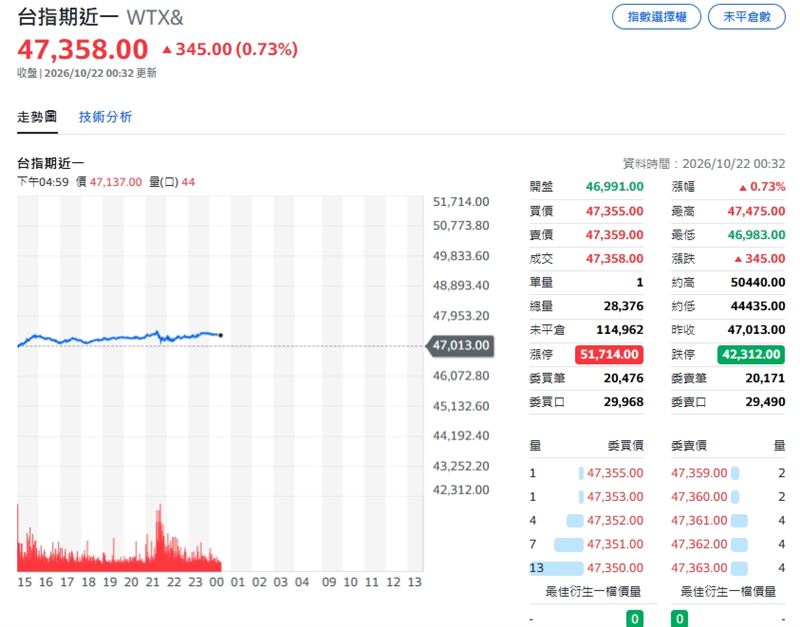The width and height of the screenshot is (800, 627).
Task: Click the up-triangle next to 0.73% in 漲幅 row
Action: click(x=743, y=188)
